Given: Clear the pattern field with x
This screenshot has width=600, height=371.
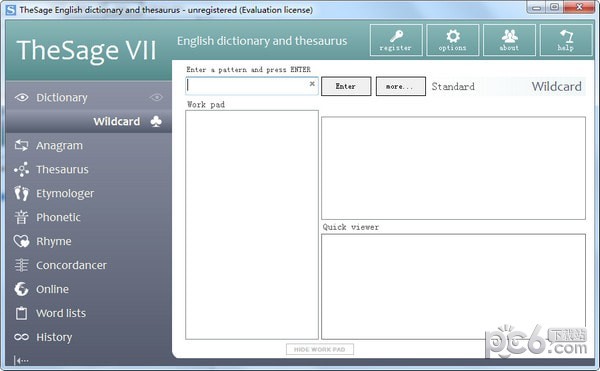Looking at the screenshot, I should coord(312,84).
